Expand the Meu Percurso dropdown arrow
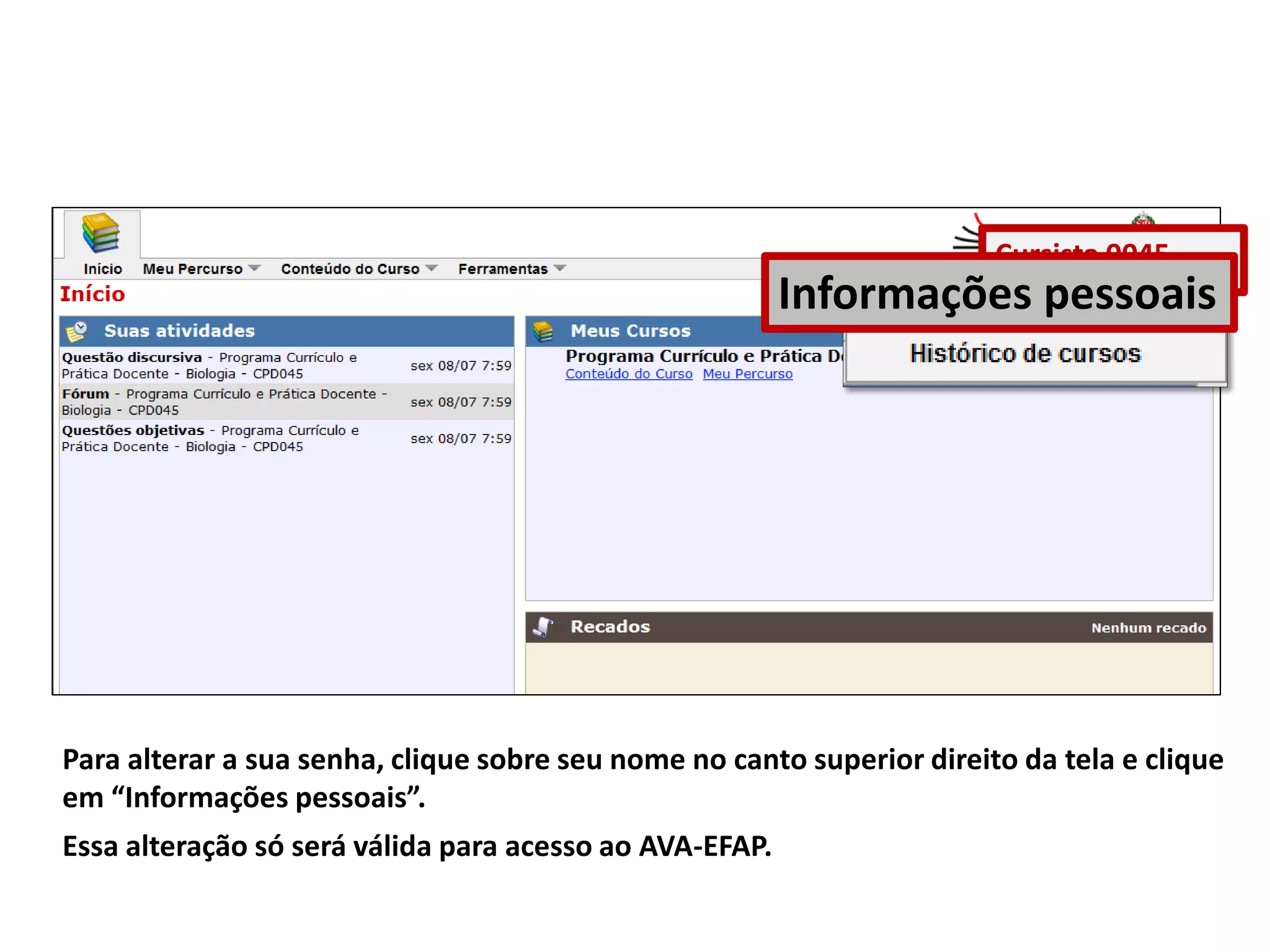The width and height of the screenshot is (1270, 952). (x=254, y=268)
